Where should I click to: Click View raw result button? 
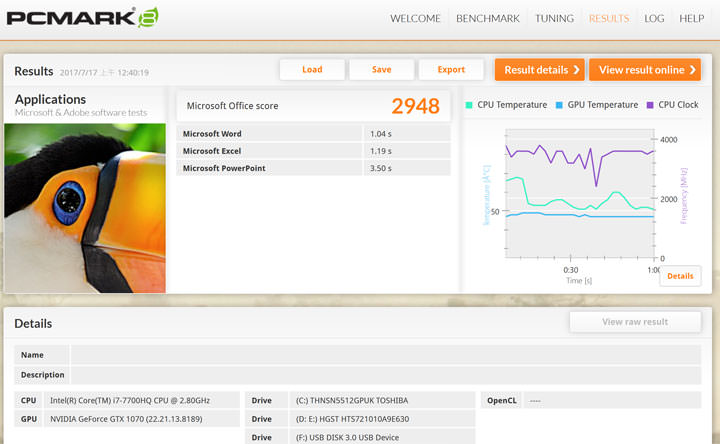pos(634,322)
